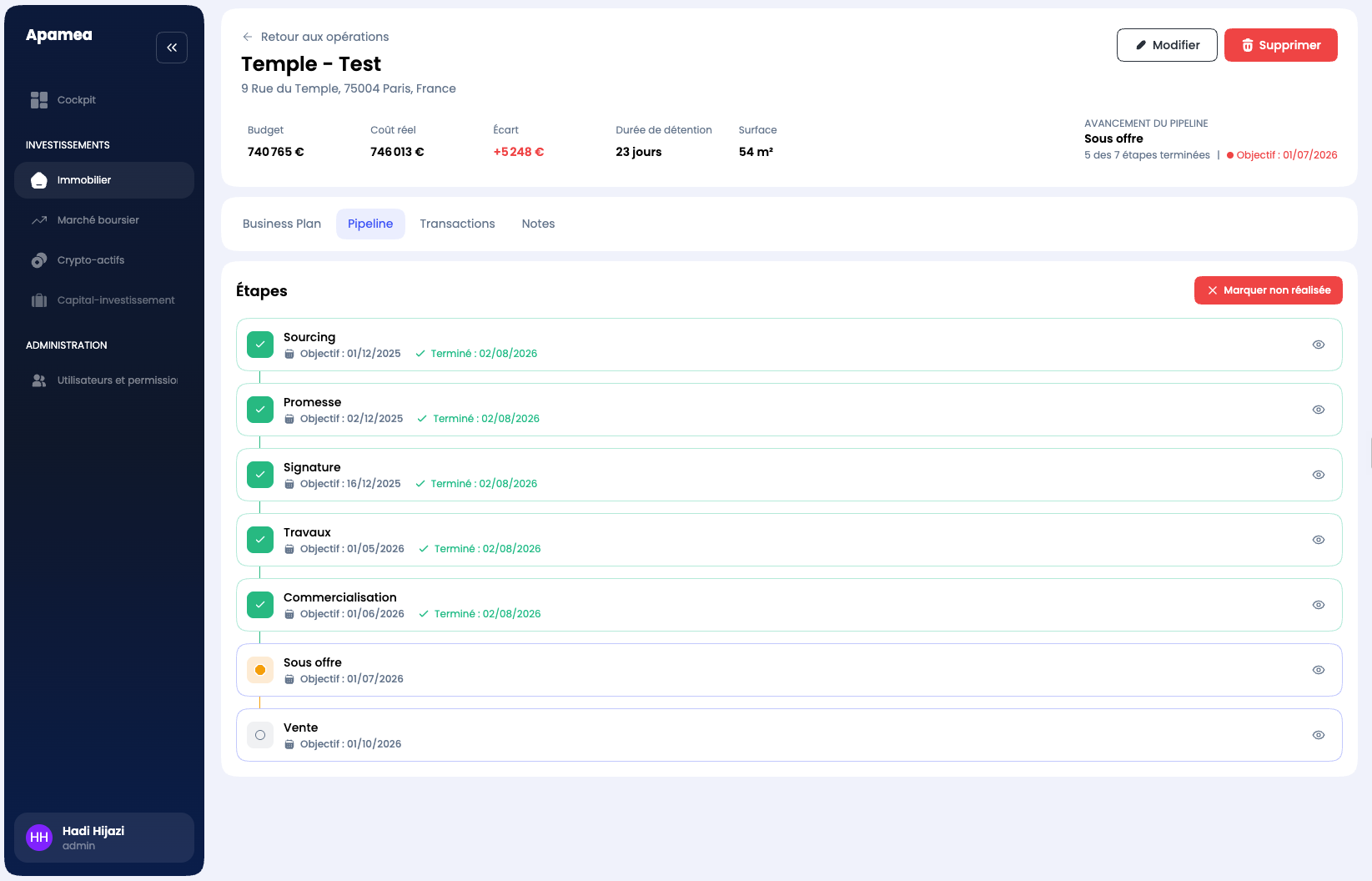Click the Marché boursier trend icon
The height and width of the screenshot is (881, 1372).
click(39, 220)
